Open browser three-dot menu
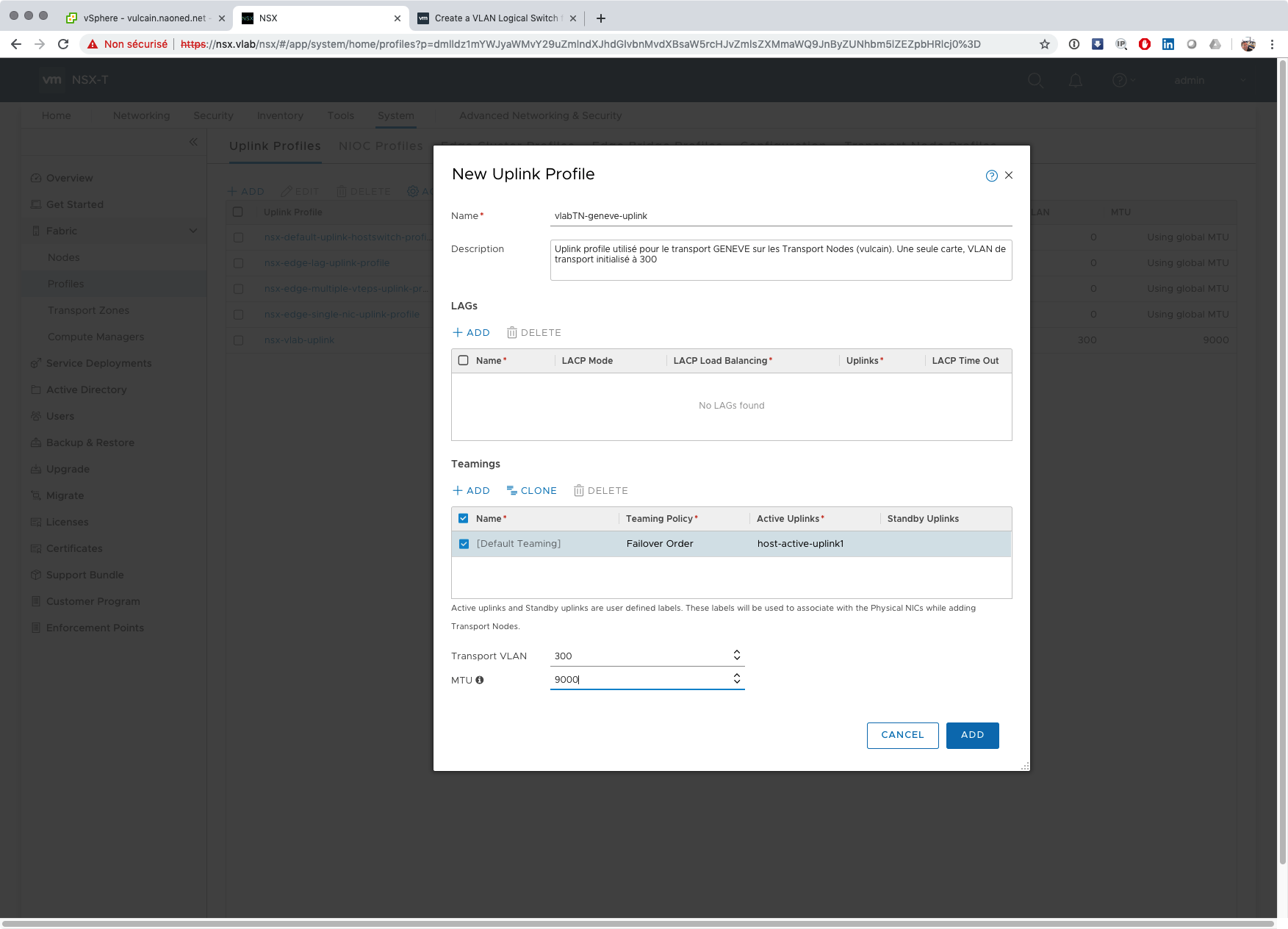Viewport: 1288px width, 929px height. point(1272,44)
